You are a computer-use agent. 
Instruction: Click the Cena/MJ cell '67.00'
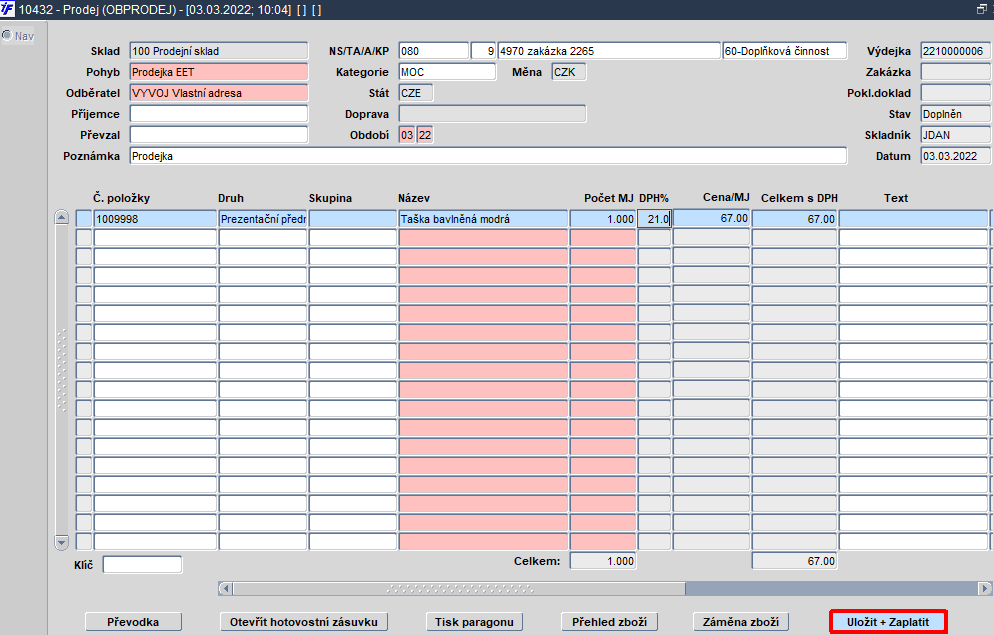click(x=711, y=218)
